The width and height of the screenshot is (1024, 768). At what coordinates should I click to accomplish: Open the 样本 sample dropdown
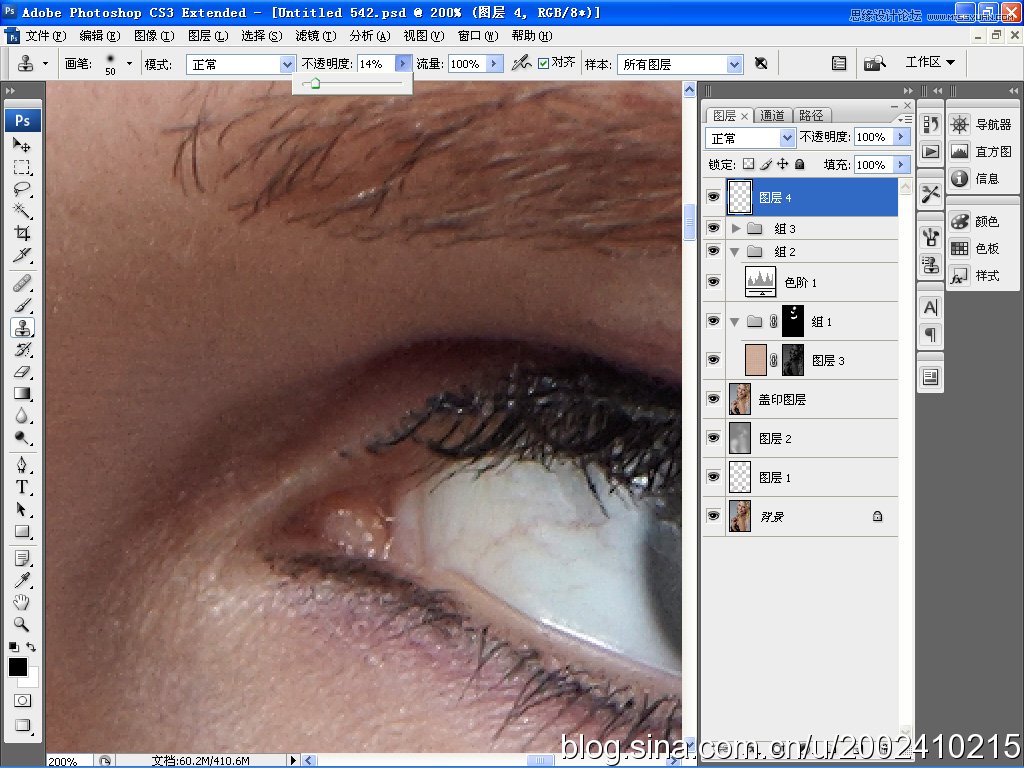click(679, 64)
